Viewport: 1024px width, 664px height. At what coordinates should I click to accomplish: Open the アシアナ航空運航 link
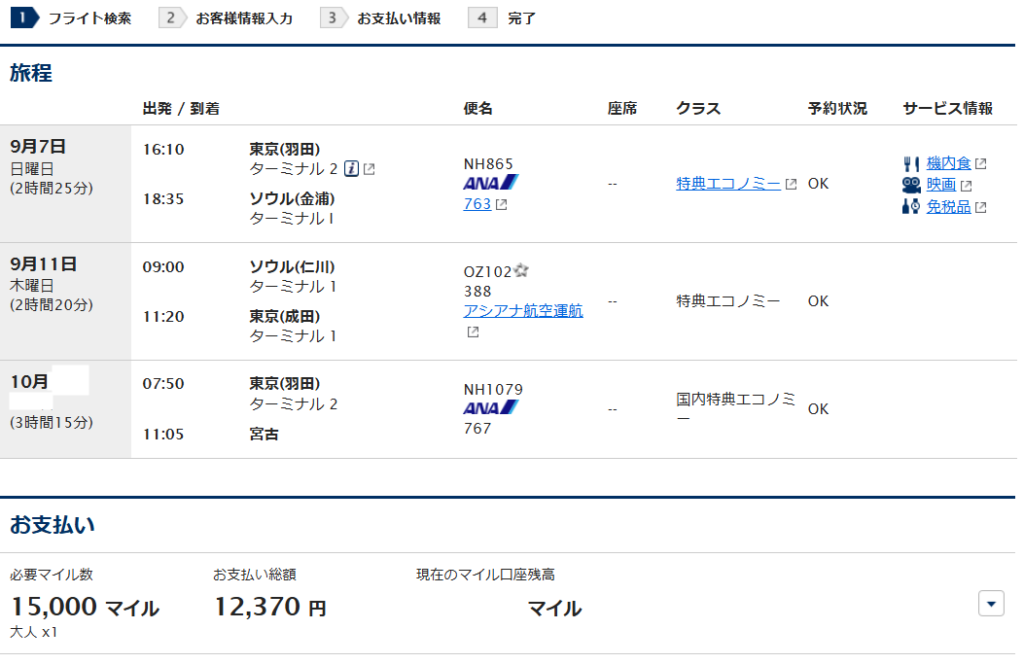pos(523,311)
